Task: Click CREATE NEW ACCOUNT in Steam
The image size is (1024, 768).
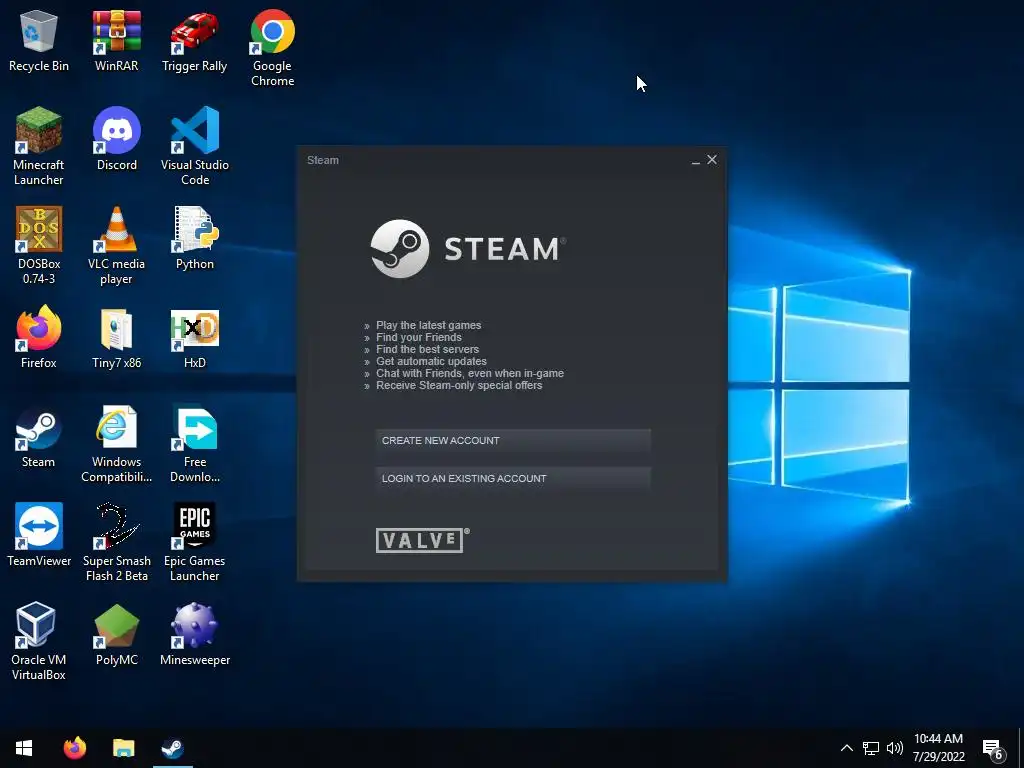Action: pyautogui.click(x=513, y=441)
